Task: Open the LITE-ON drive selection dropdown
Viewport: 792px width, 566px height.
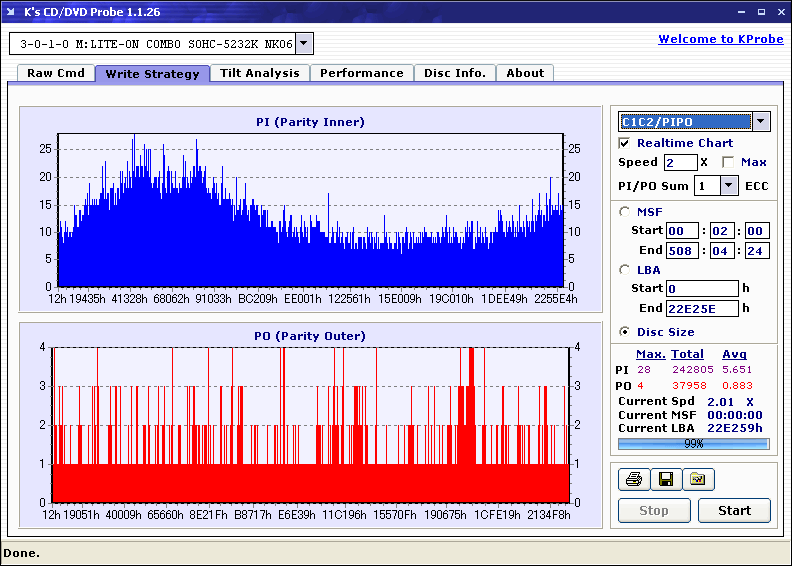Action: point(304,44)
